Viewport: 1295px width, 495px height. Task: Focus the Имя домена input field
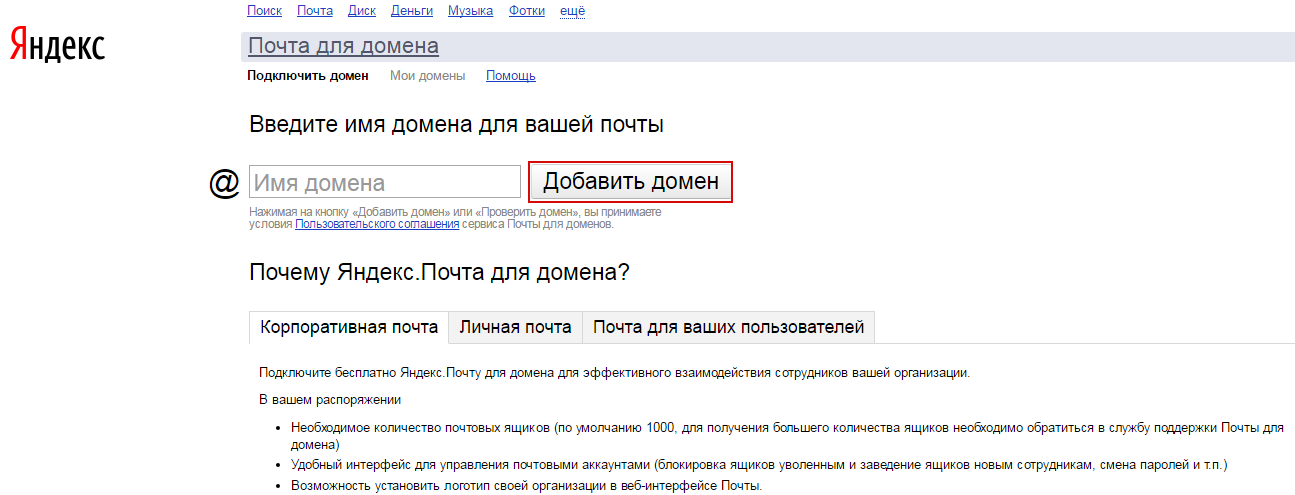[385, 182]
